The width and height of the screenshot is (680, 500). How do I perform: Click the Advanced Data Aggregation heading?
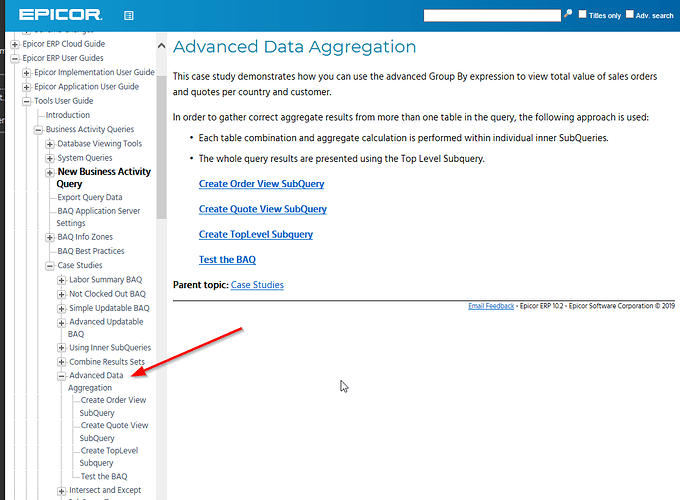(294, 47)
